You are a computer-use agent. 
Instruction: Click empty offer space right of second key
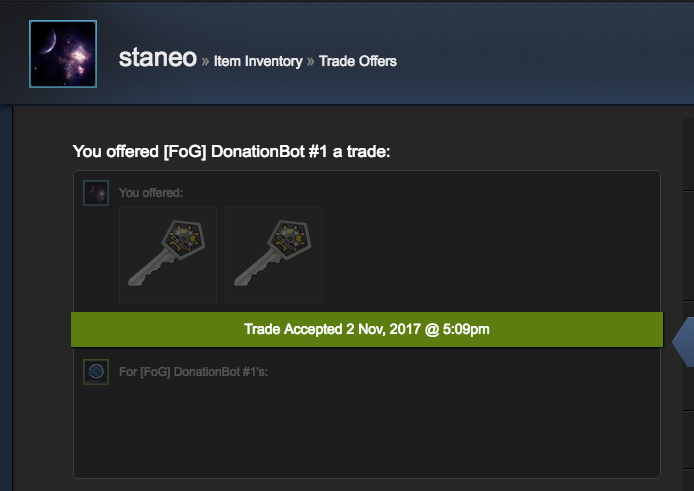coord(489,255)
